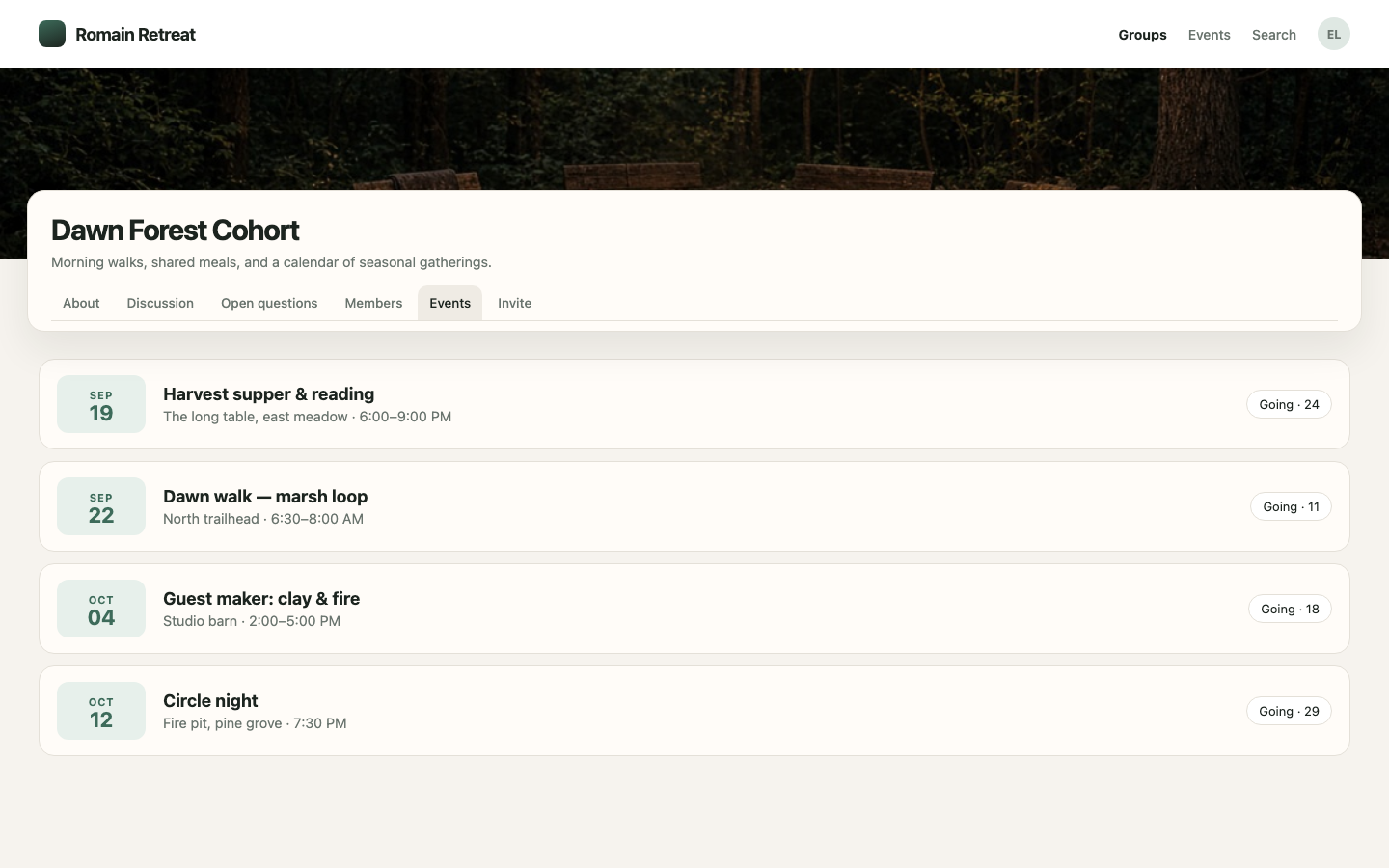This screenshot has width=1389, height=868.
Task: Click the SEP 19 date badge
Action: (101, 404)
